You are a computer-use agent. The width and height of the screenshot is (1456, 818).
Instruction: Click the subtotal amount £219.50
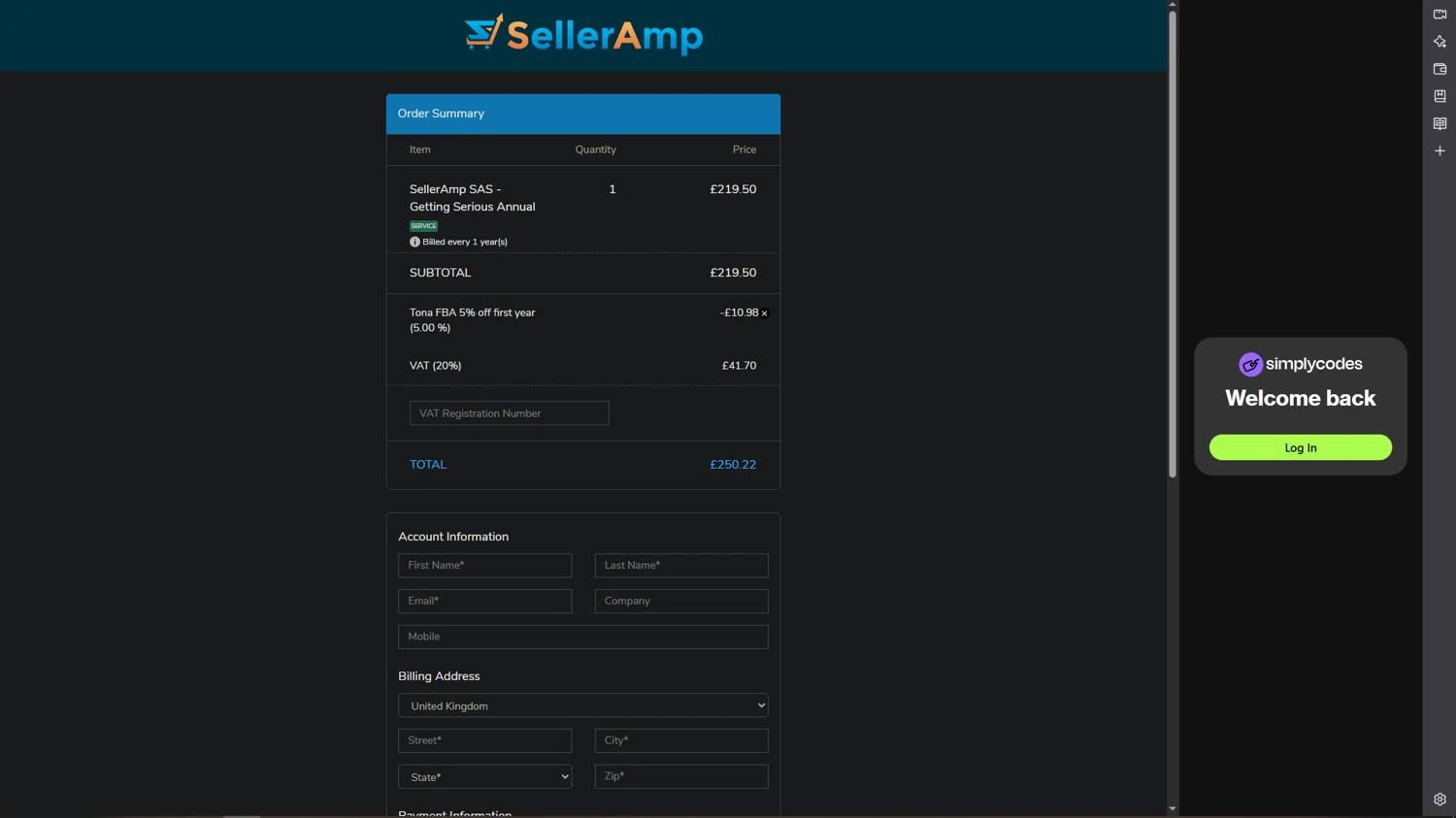(x=733, y=273)
